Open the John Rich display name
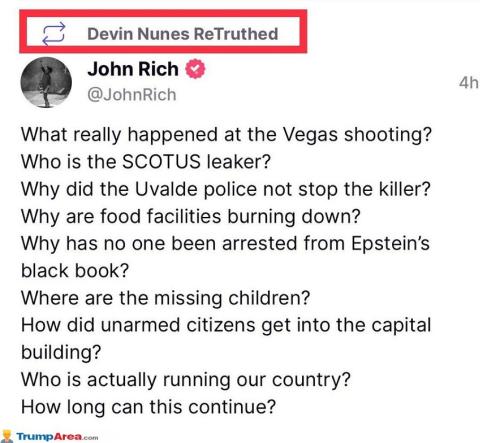Screen dimensions: 500x443 133,69
